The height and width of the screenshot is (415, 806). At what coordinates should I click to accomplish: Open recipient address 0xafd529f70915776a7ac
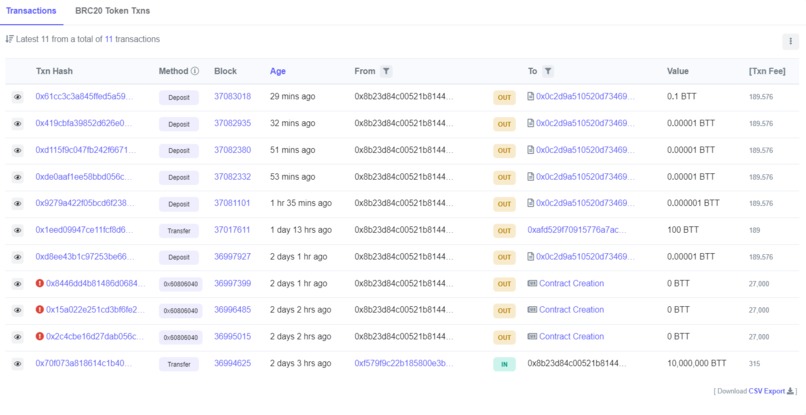577,230
